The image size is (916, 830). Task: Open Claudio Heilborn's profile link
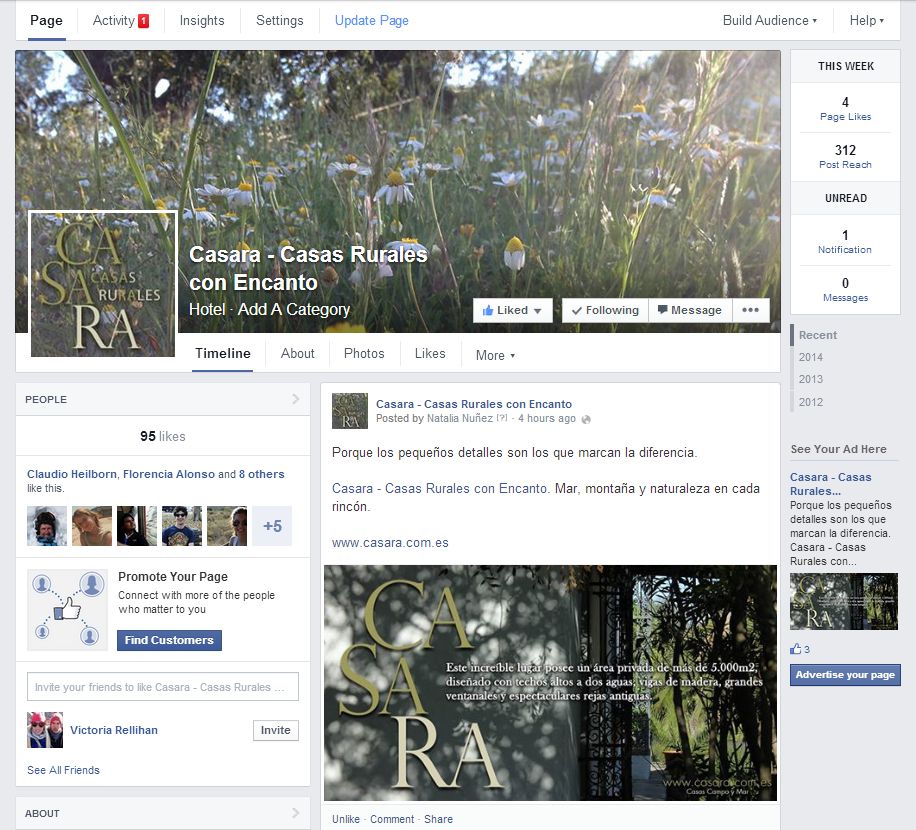[x=72, y=474]
